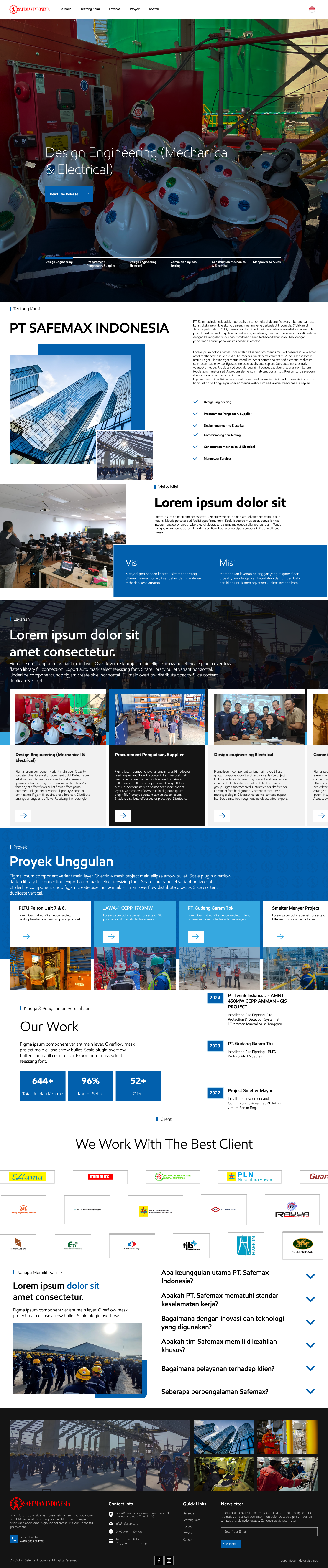The height and width of the screenshot is (1568, 328).
Task: Expand "Bagaimana pelayanan terhadap klien?" FAQ item
Action: (310, 1368)
